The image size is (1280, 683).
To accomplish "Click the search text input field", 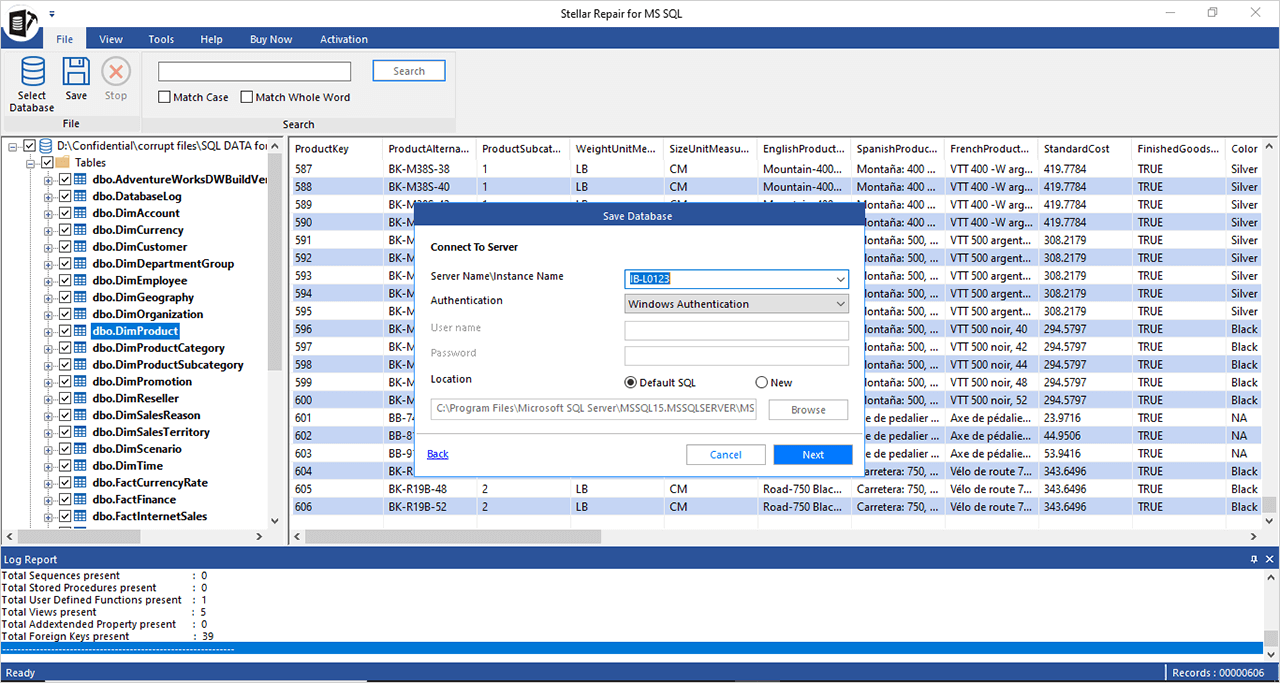I will tap(254, 71).
